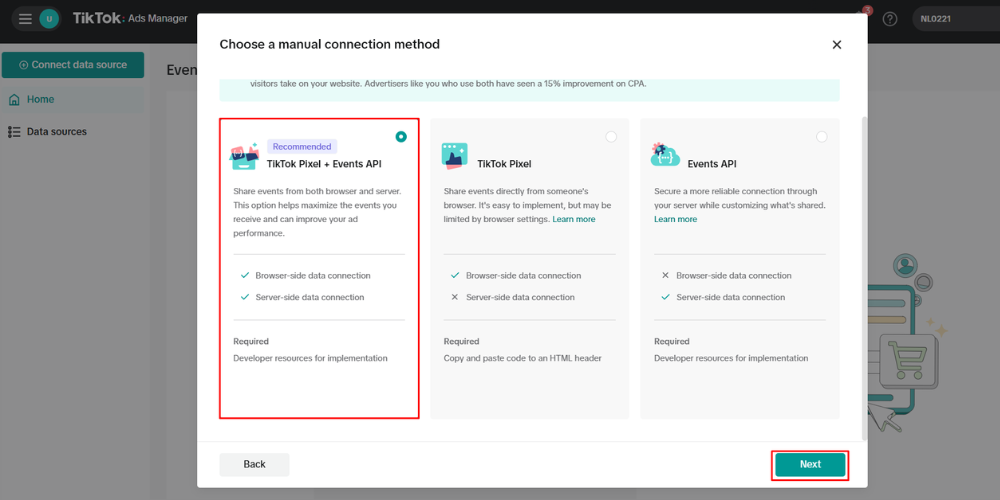Viewport: 1000px width, 500px height.
Task: Select the TikTok Pixel radio button
Action: point(611,136)
